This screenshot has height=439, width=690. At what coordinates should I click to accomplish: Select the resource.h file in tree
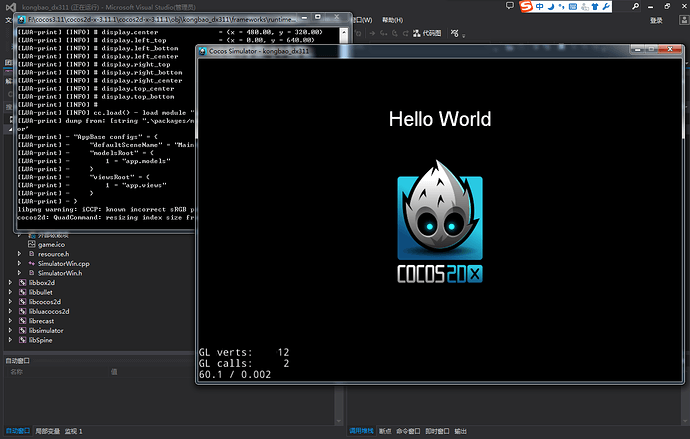[53, 254]
